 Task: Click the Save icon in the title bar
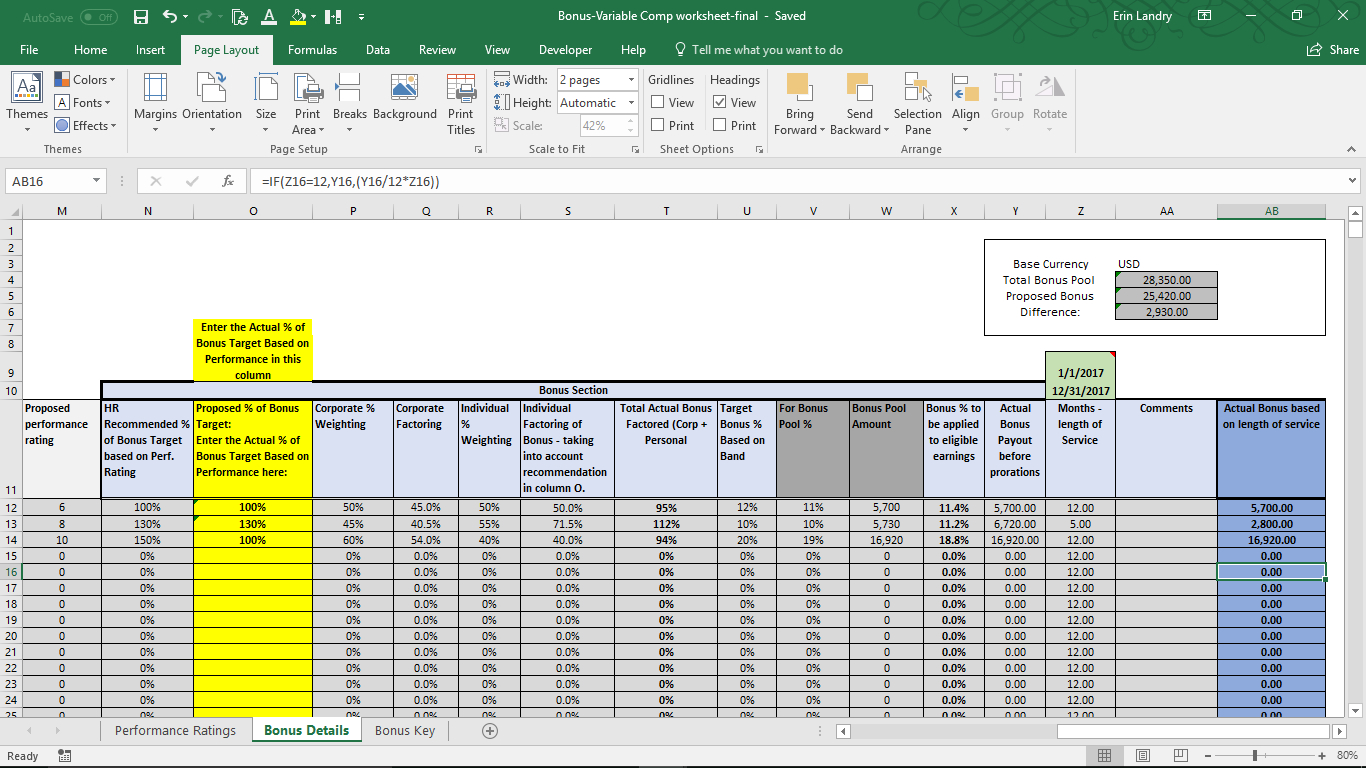tap(141, 16)
